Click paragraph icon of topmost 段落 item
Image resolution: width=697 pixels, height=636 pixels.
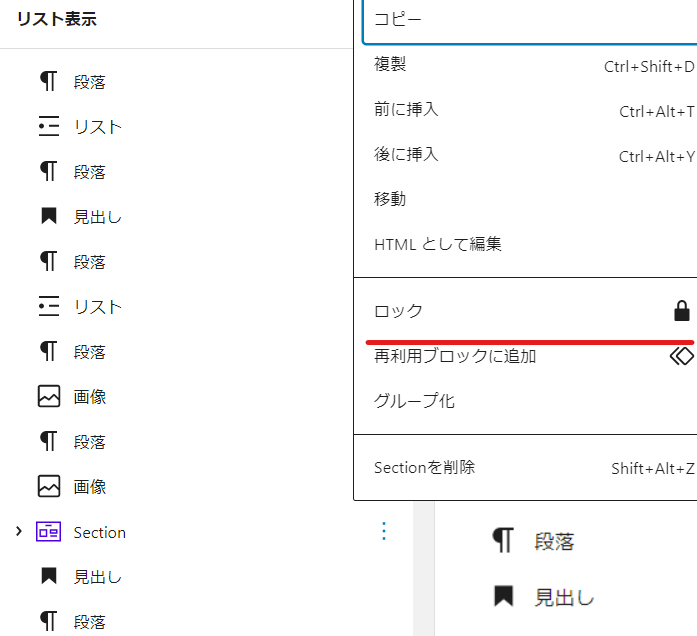coord(48,82)
